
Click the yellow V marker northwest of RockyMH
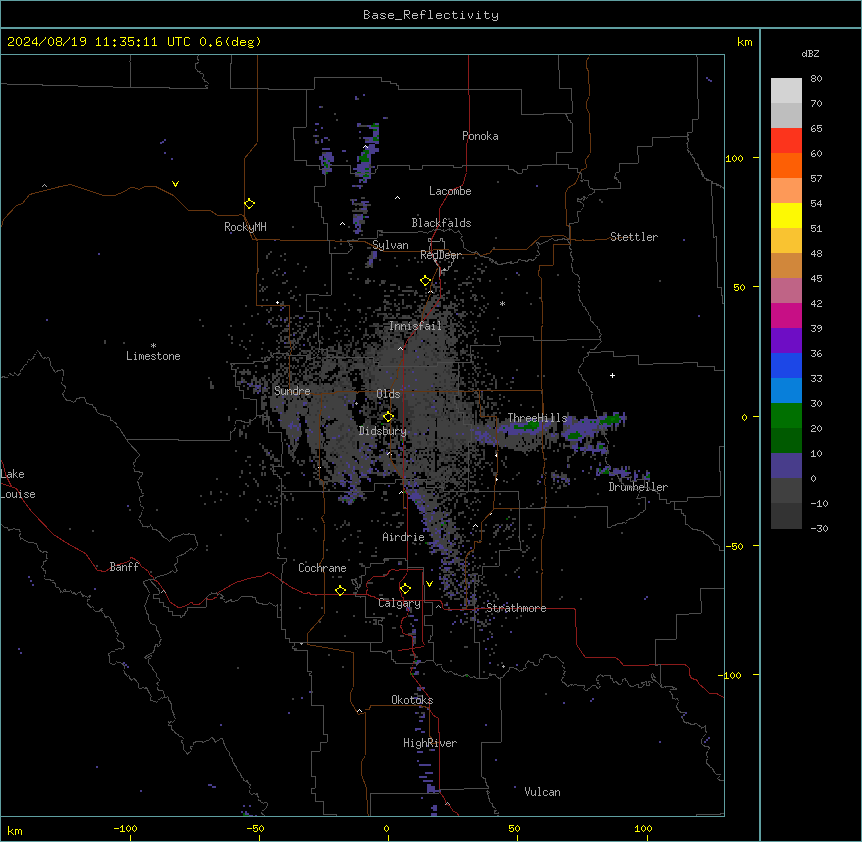175,184
